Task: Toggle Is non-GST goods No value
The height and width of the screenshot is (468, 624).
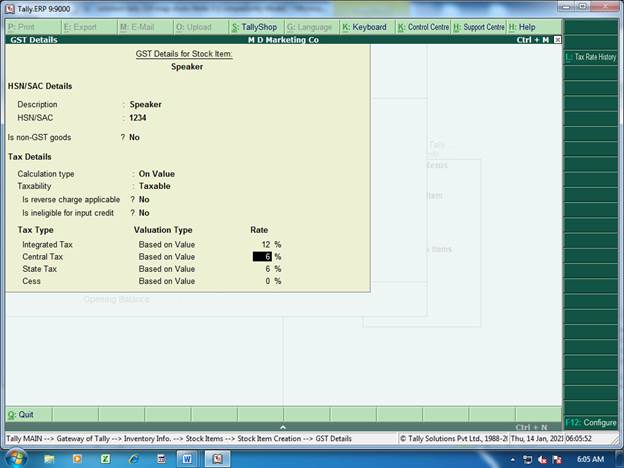Action: point(134,137)
